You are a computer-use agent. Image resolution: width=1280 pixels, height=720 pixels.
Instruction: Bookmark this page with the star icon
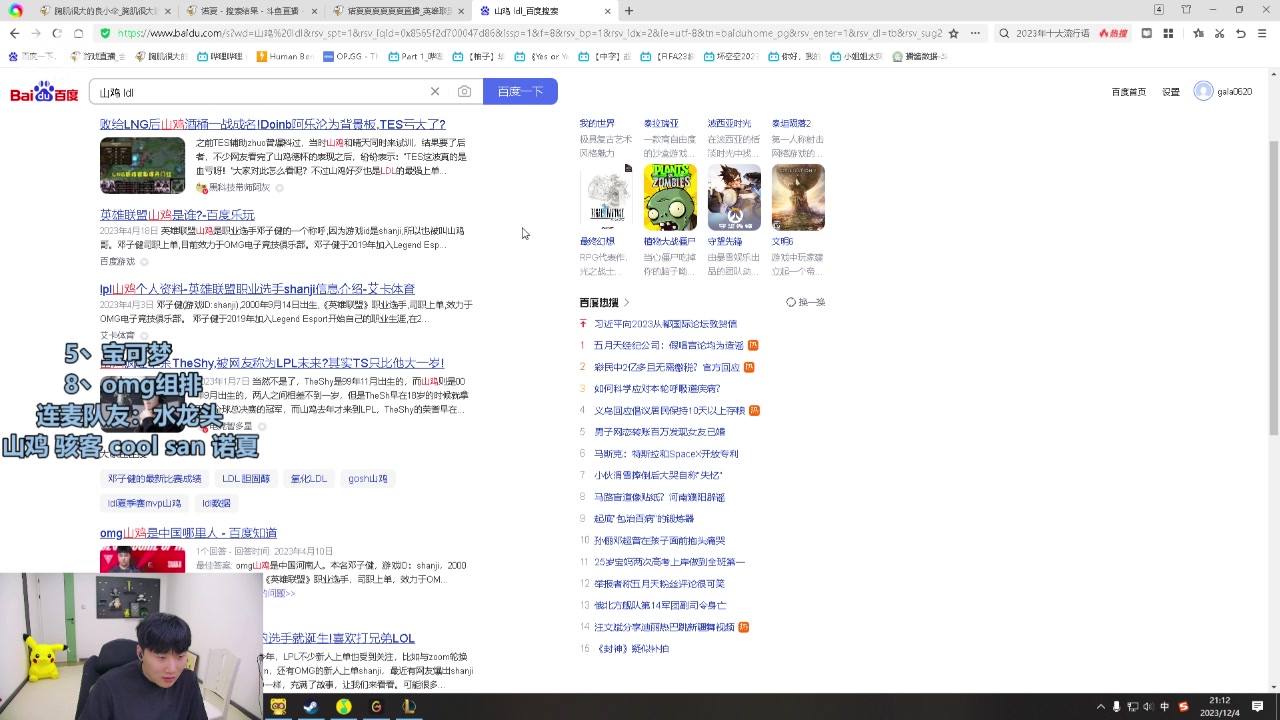tap(953, 33)
